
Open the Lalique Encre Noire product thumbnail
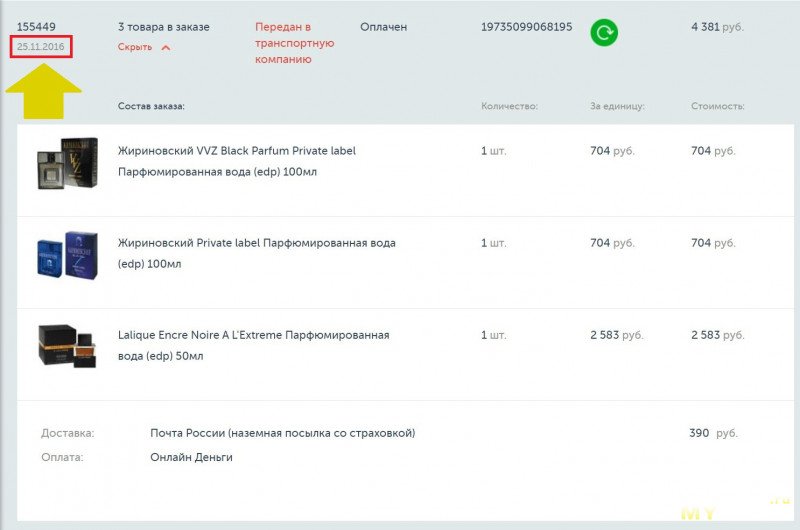coord(67,345)
